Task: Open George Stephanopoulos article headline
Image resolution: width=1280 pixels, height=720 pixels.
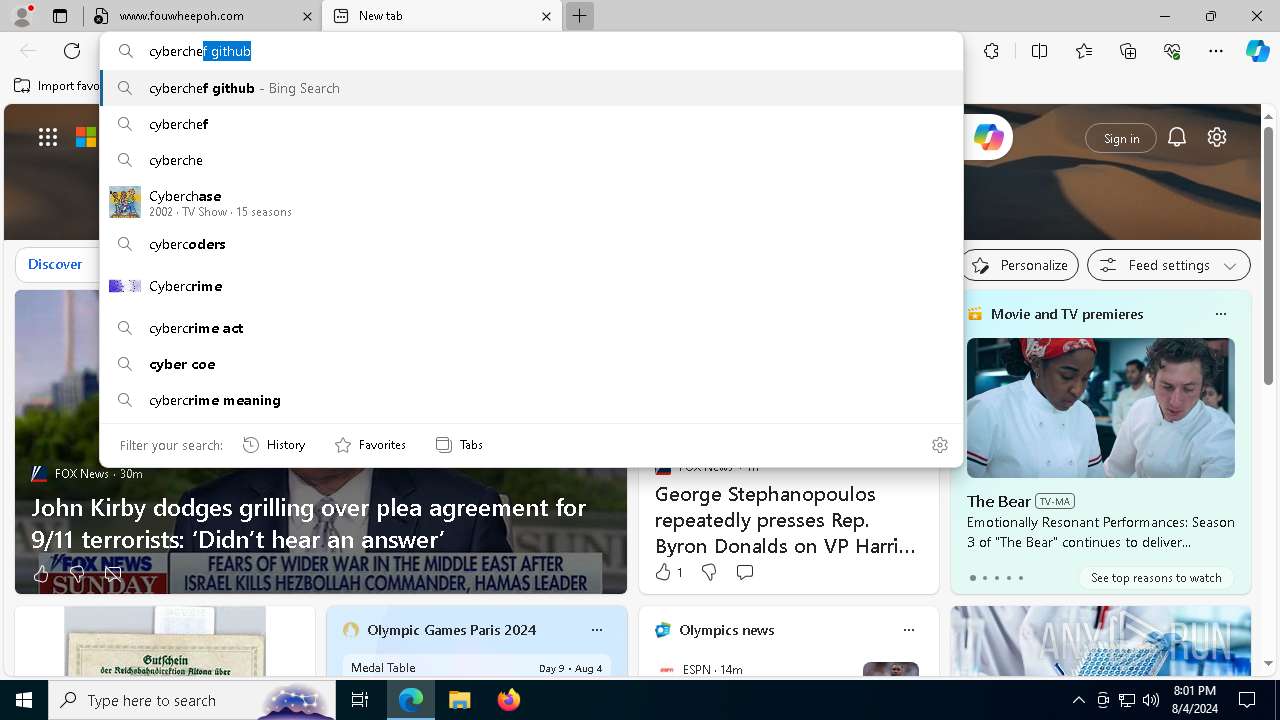Action: click(785, 520)
